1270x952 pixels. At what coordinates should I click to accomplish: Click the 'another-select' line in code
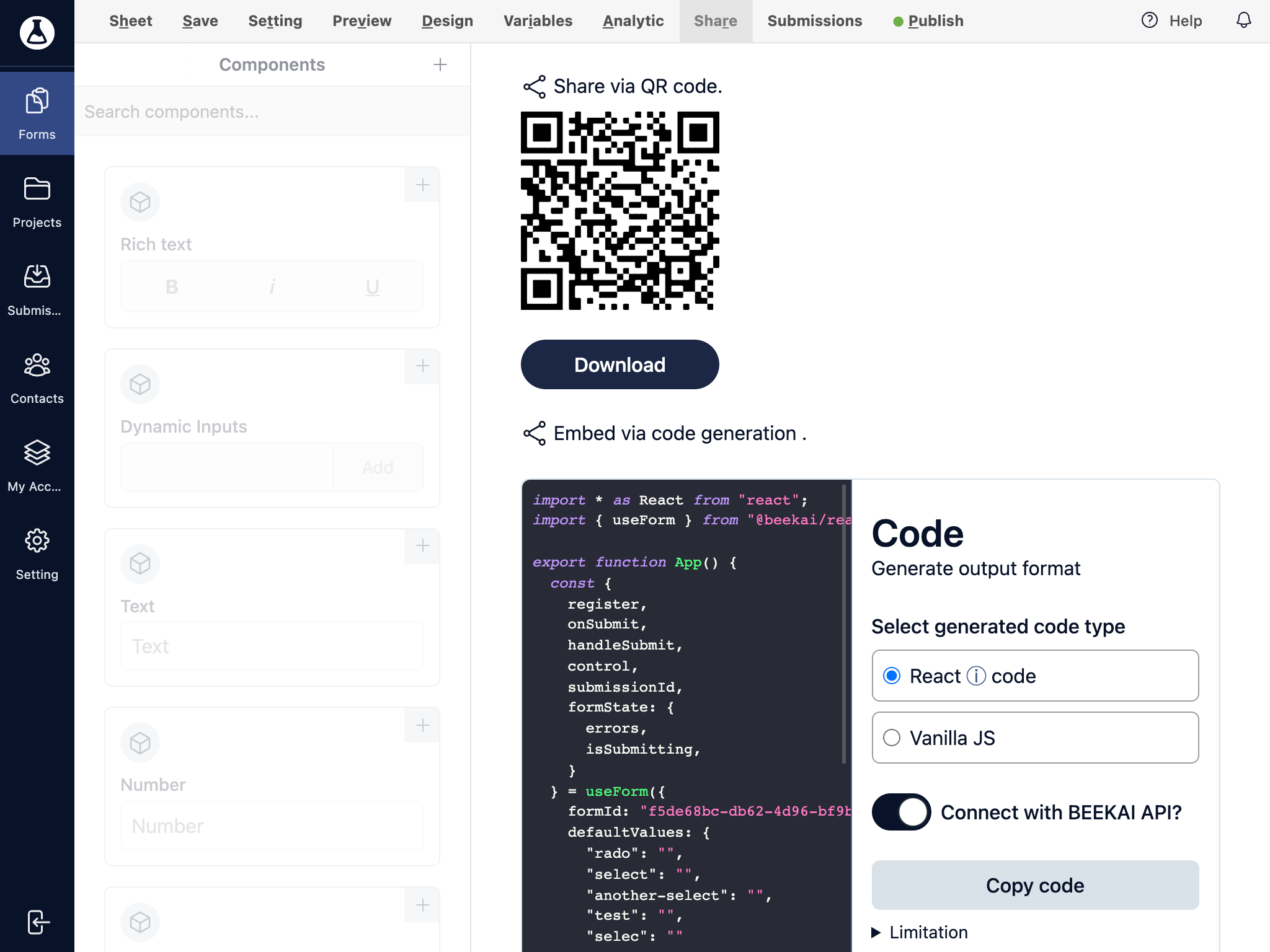point(679,895)
